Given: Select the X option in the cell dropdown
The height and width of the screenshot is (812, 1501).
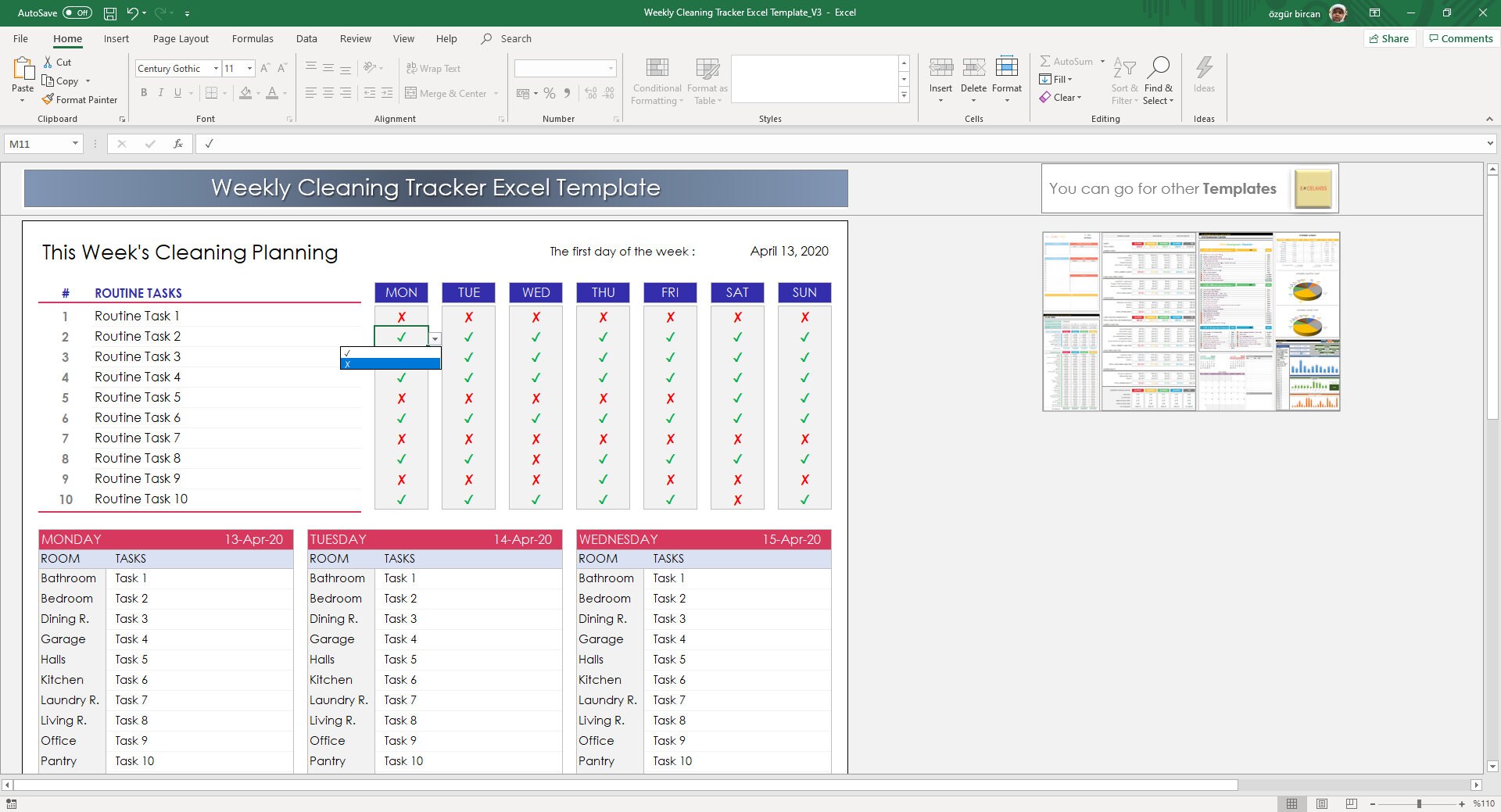Looking at the screenshot, I should [x=391, y=364].
